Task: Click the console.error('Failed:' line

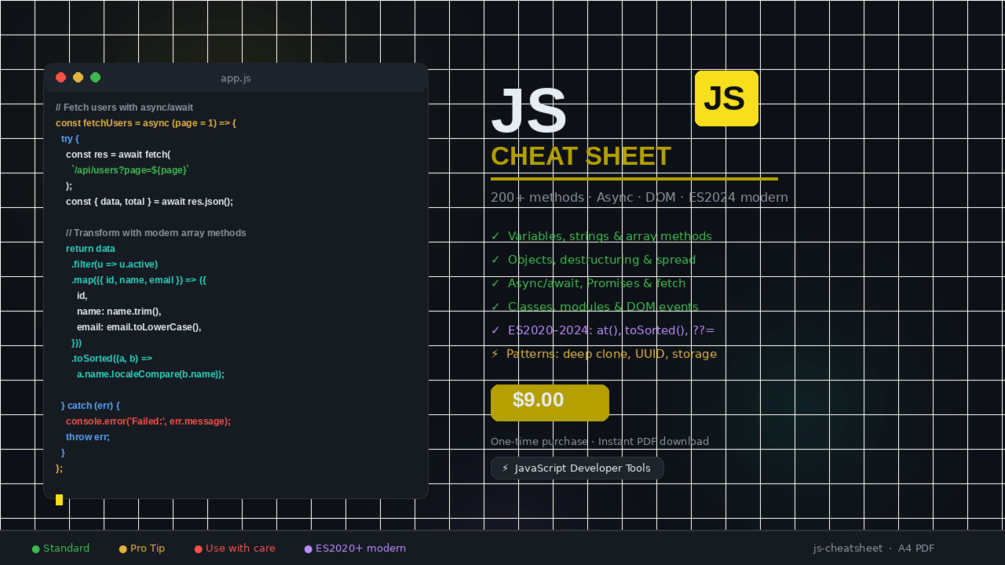Action: [x=148, y=421]
